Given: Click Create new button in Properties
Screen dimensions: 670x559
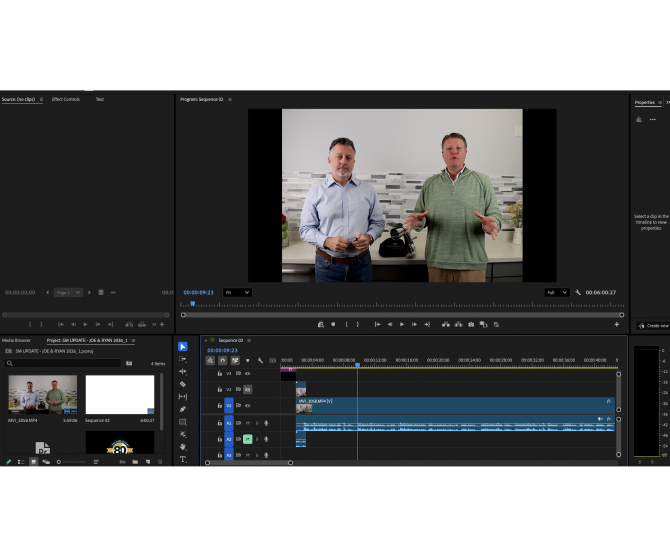Looking at the screenshot, I should [x=653, y=326].
